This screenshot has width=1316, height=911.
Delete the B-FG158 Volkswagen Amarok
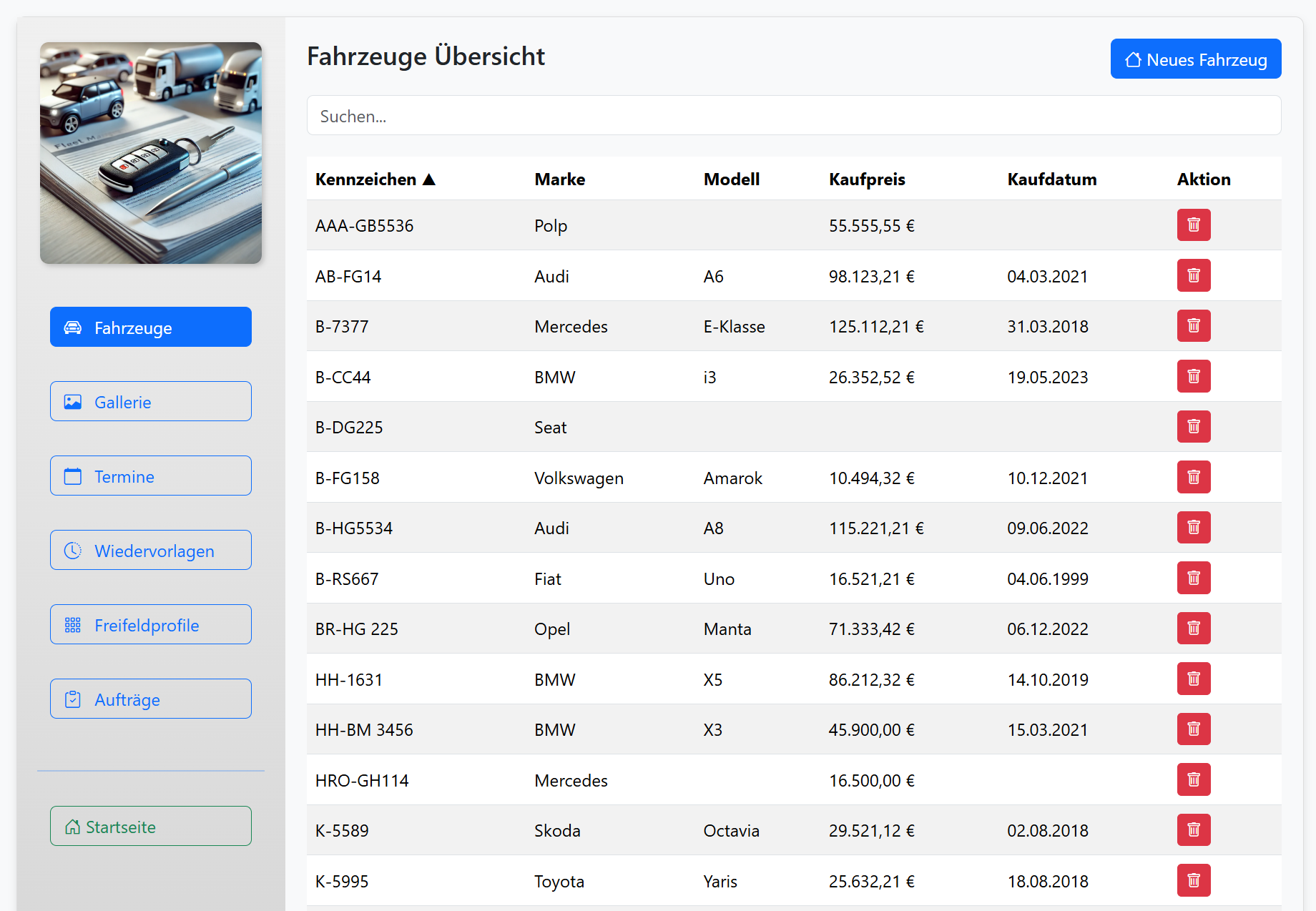point(1193,477)
